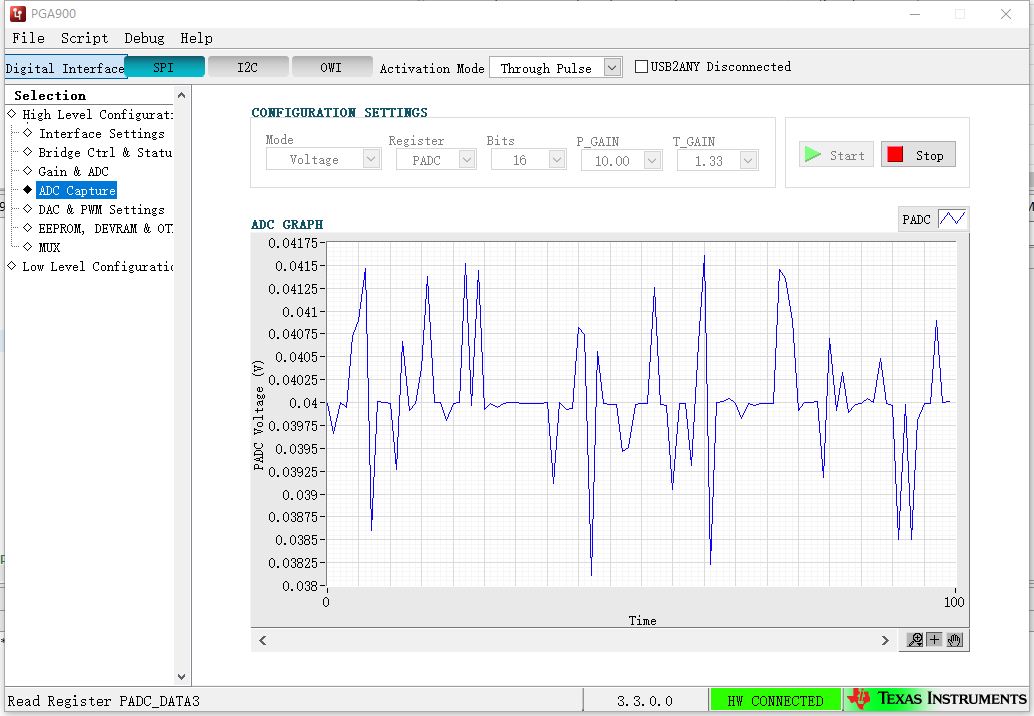
Task: Open the Activation Mode dropdown
Action: click(613, 67)
